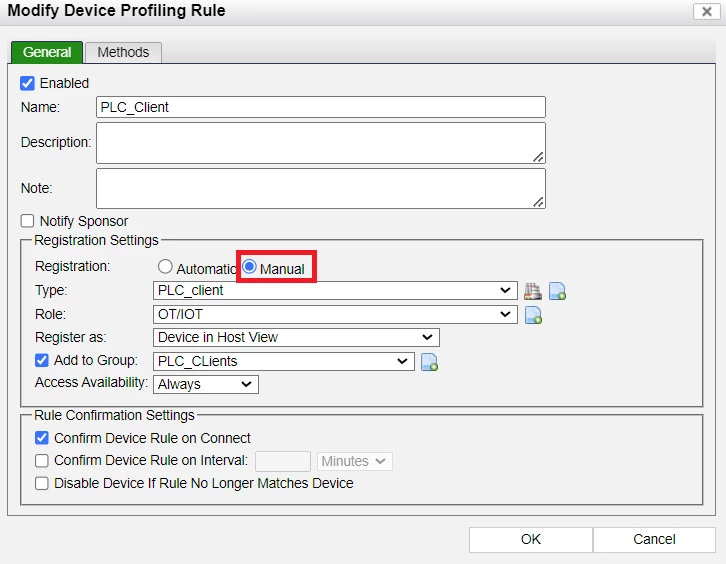This screenshot has width=726, height=564.
Task: Enable Disable Device If Rule No Longer Matches
Action: coord(42,483)
